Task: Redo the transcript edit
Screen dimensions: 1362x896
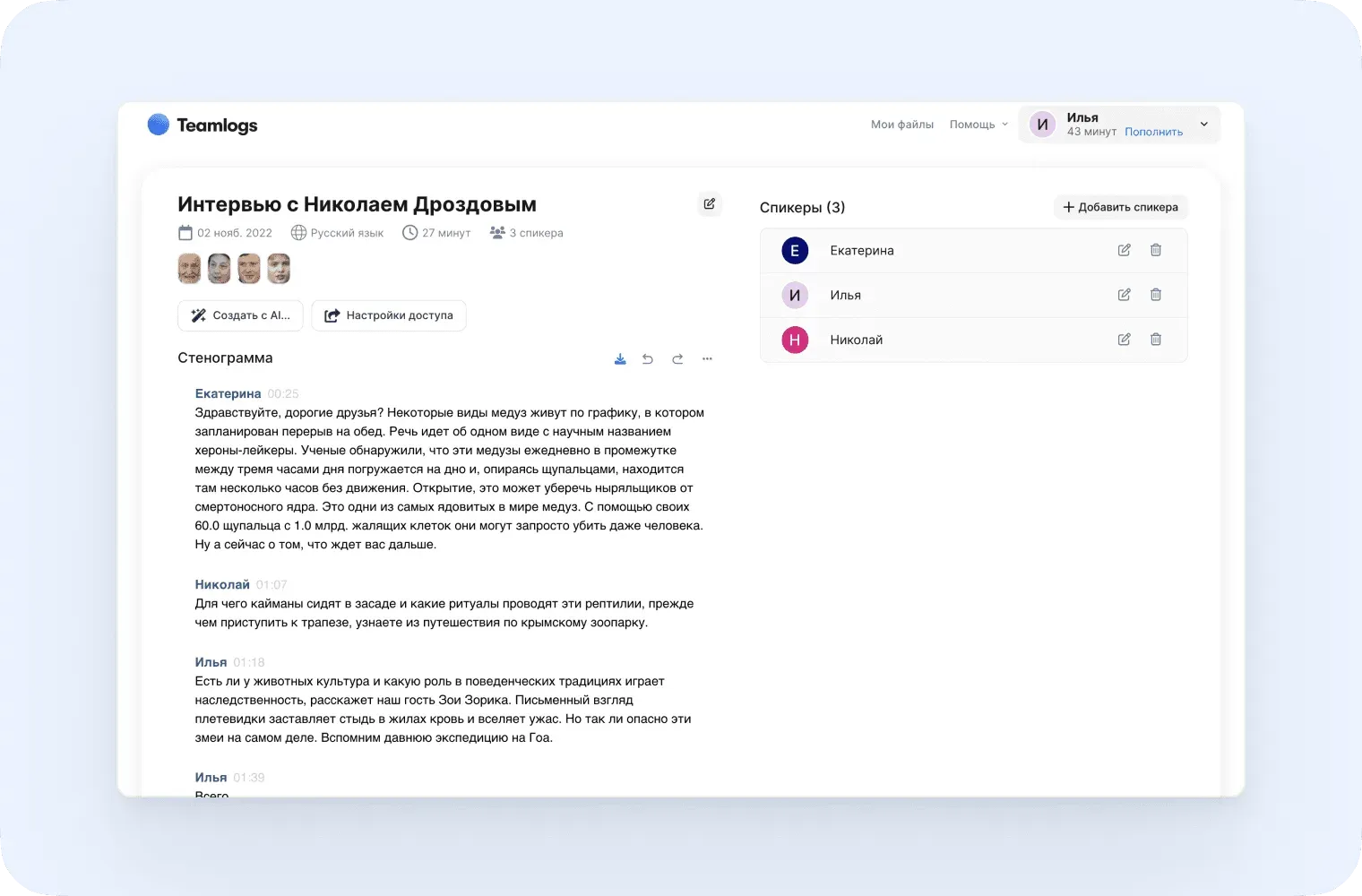Action: click(x=677, y=358)
